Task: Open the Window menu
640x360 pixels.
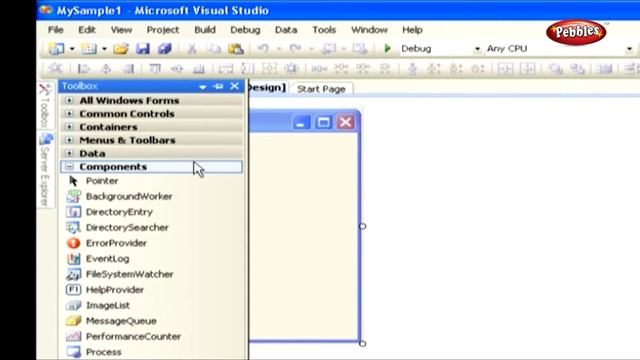Action: [x=369, y=30]
